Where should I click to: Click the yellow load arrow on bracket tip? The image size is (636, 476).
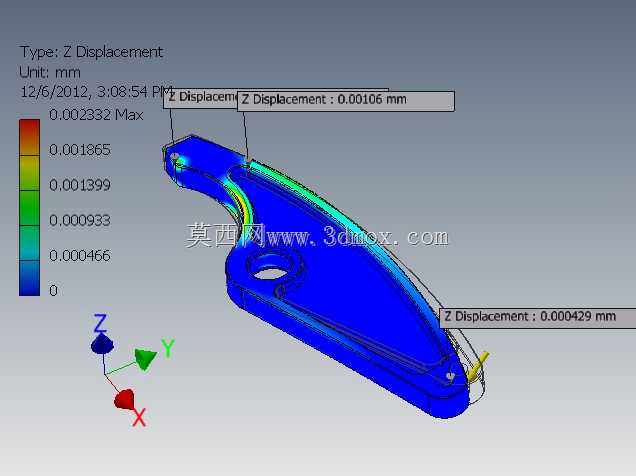point(477,367)
